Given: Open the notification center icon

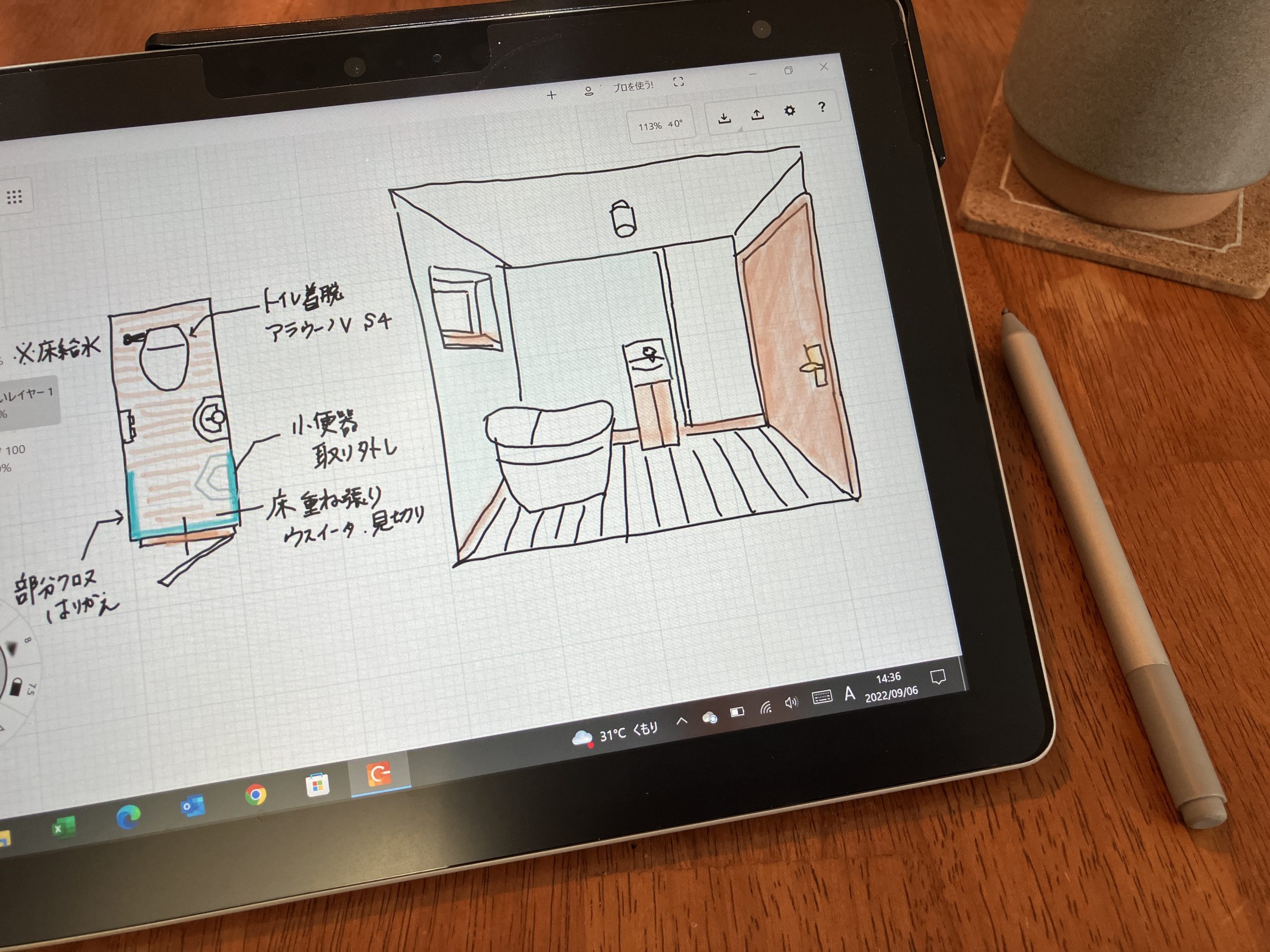Looking at the screenshot, I should pos(938,677).
